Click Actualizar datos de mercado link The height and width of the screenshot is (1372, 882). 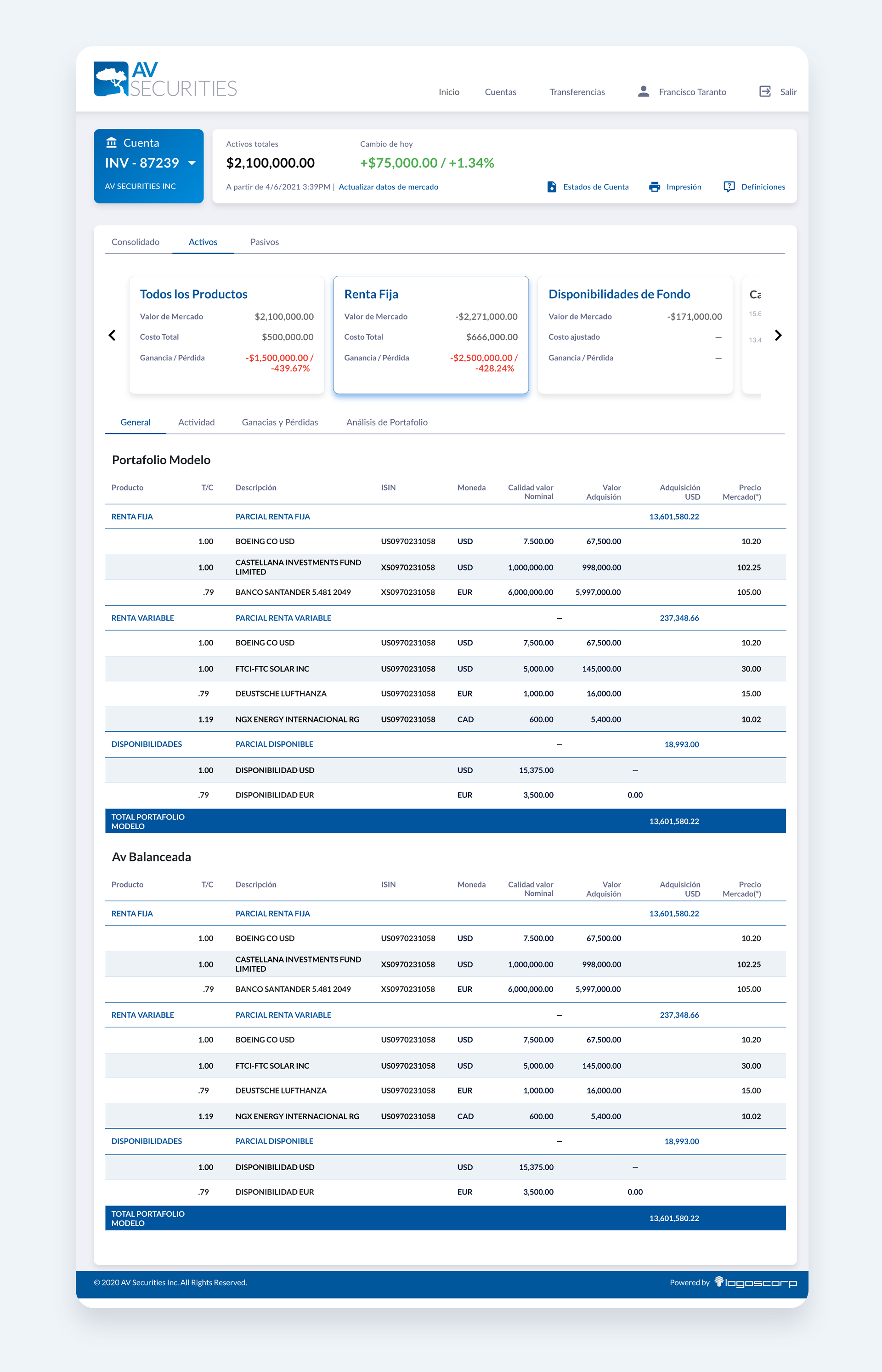[388, 187]
